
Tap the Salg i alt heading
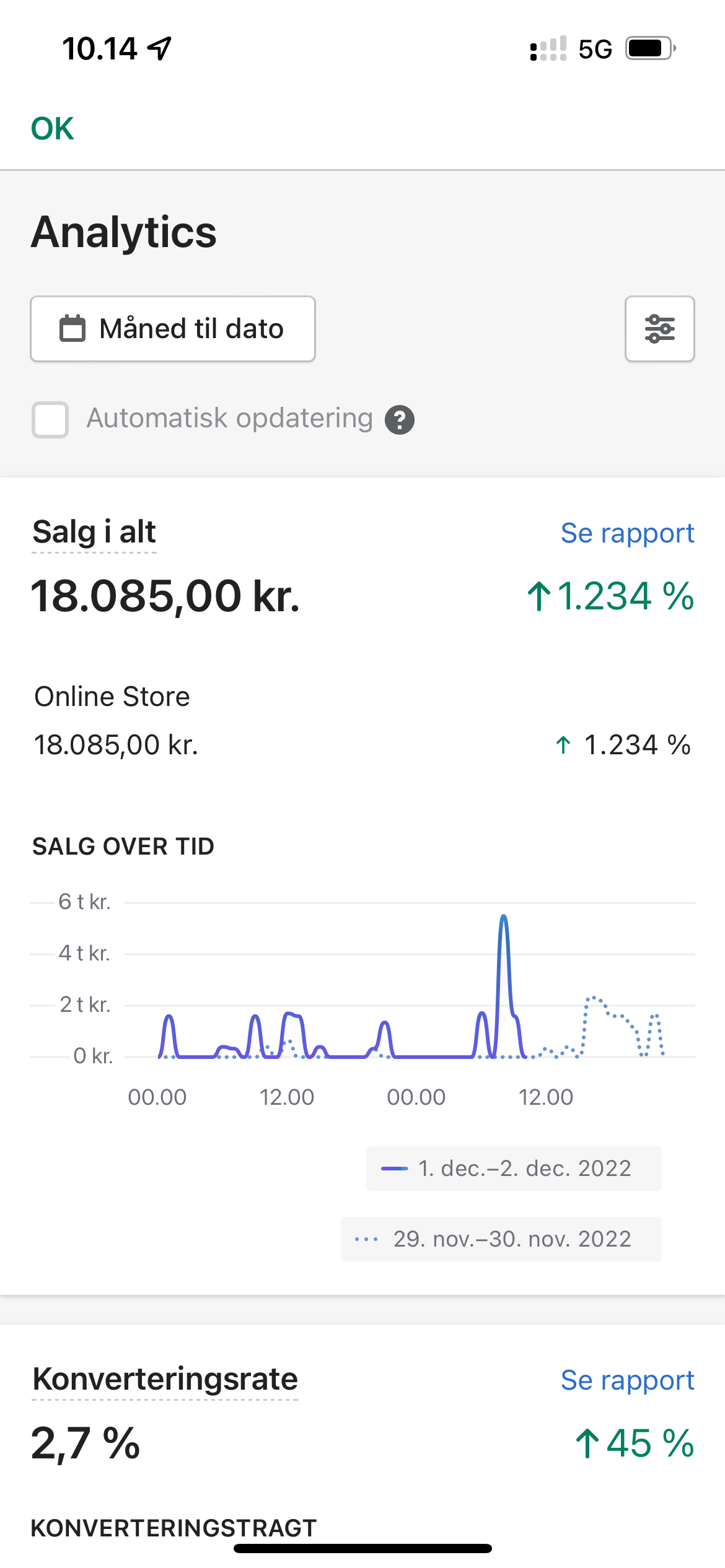pyautogui.click(x=94, y=533)
